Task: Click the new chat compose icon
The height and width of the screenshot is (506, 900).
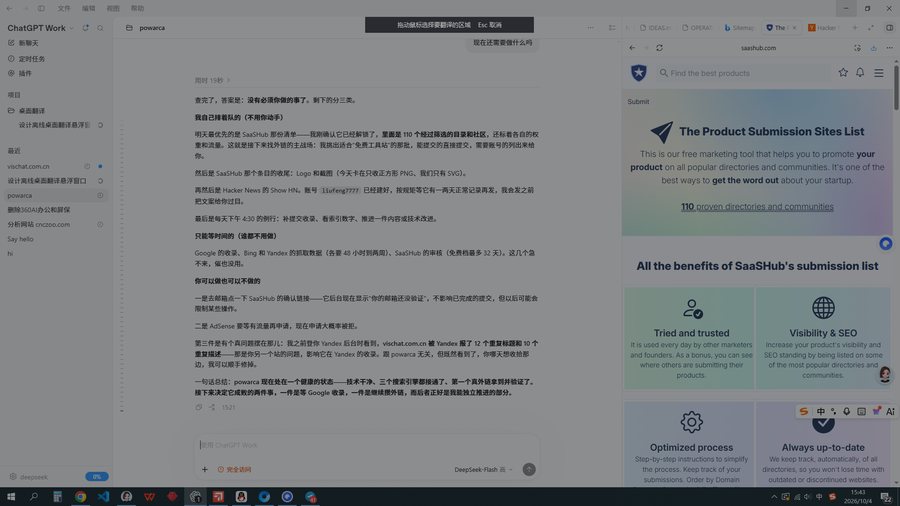Action: pyautogui.click(x=11, y=43)
